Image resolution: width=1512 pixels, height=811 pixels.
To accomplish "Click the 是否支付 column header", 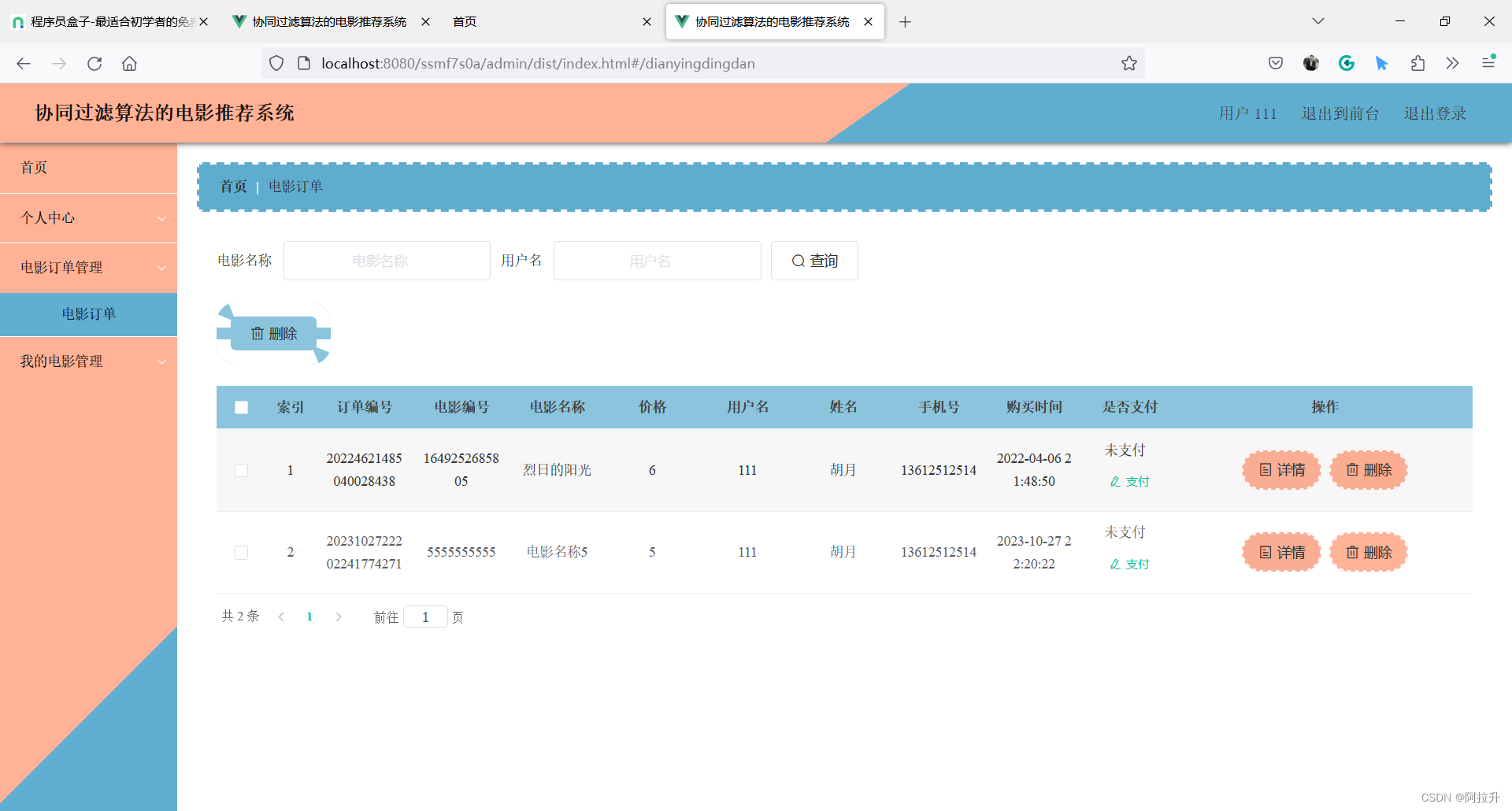I will click(x=1130, y=407).
